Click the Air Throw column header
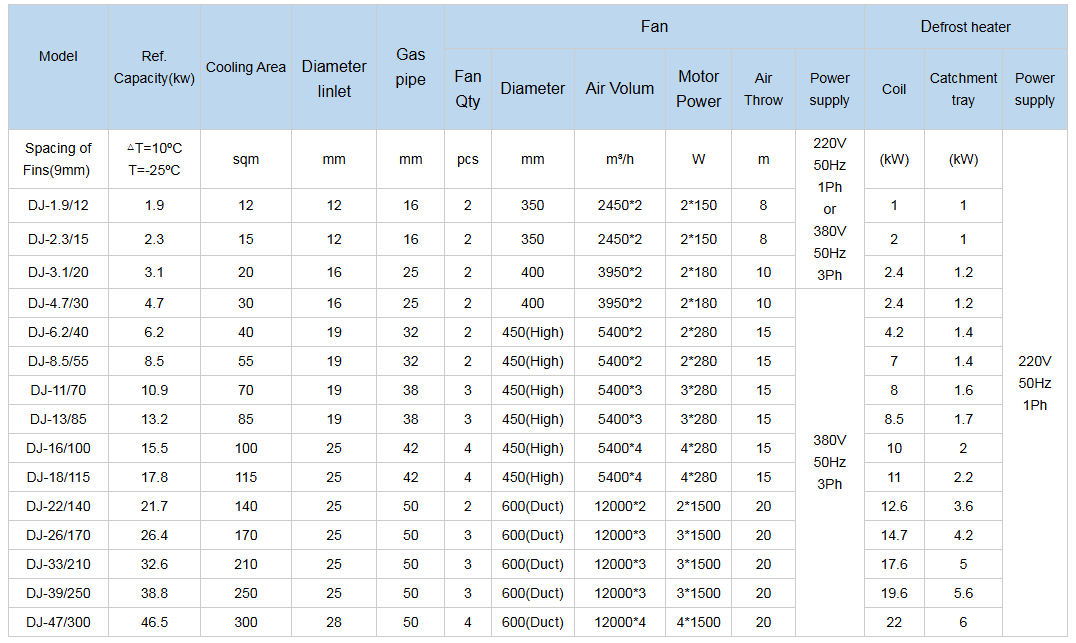The width and height of the screenshot is (1076, 643). [x=764, y=89]
